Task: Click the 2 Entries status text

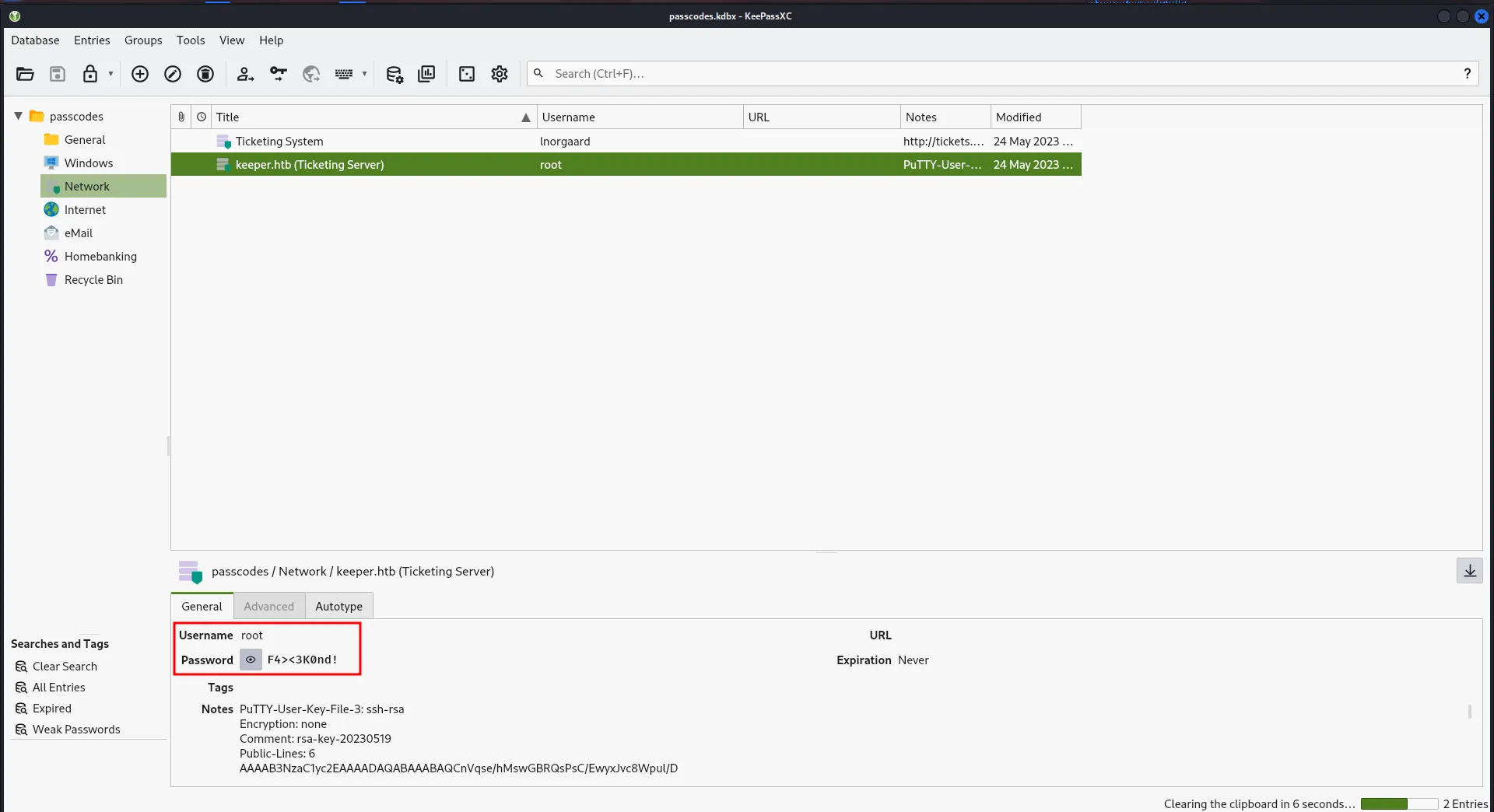Action: click(1465, 803)
